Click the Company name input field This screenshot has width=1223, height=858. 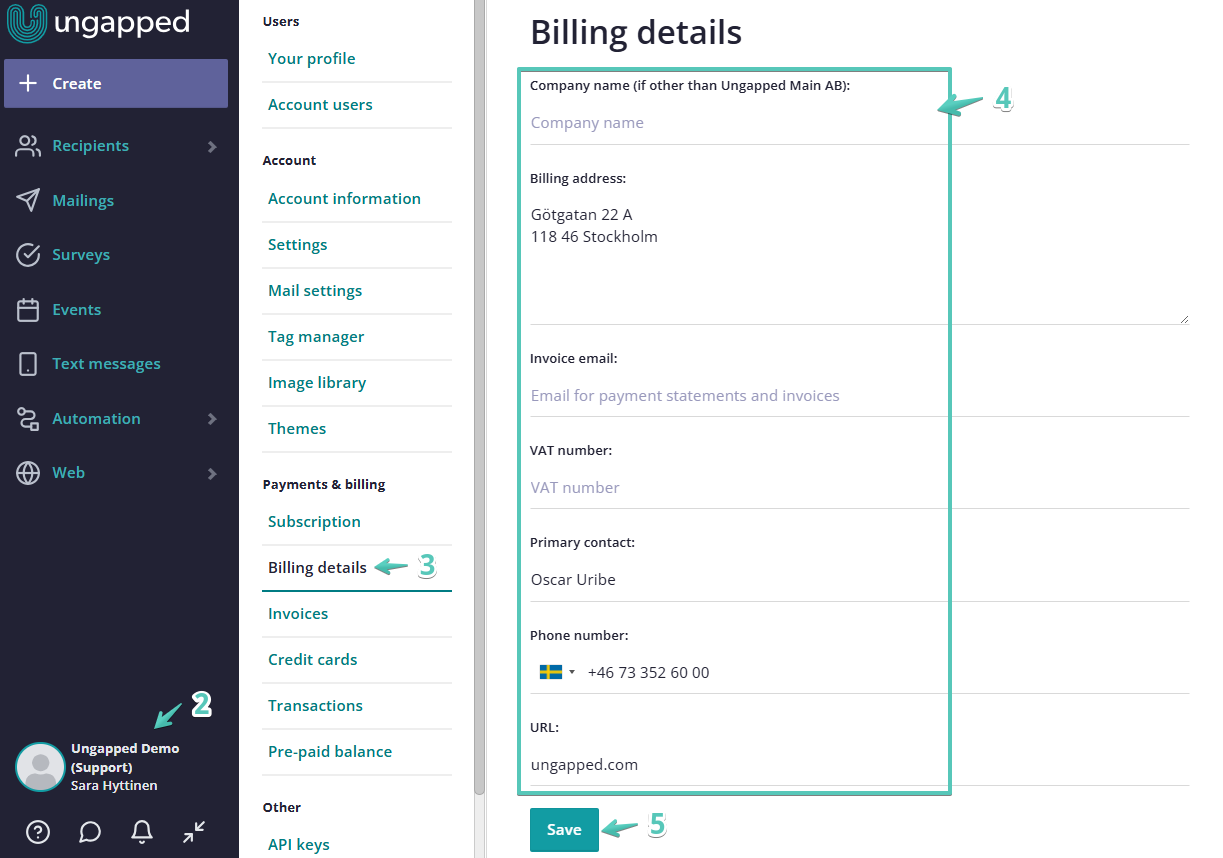[859, 123]
